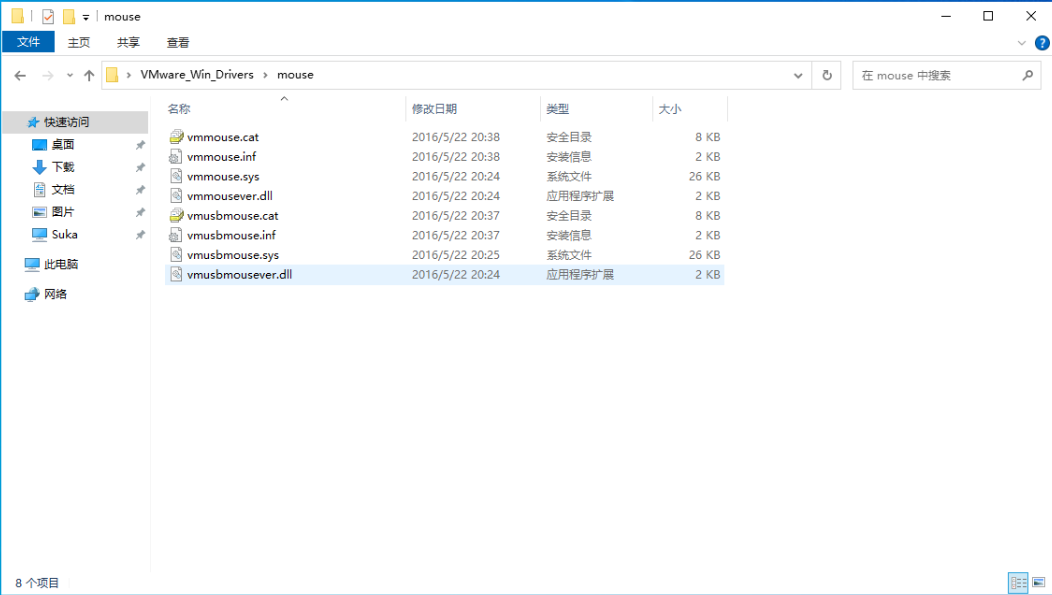Screen dimensions: 1052x595
Task: Click the vmusbmouse.sys file icon
Action: point(175,255)
